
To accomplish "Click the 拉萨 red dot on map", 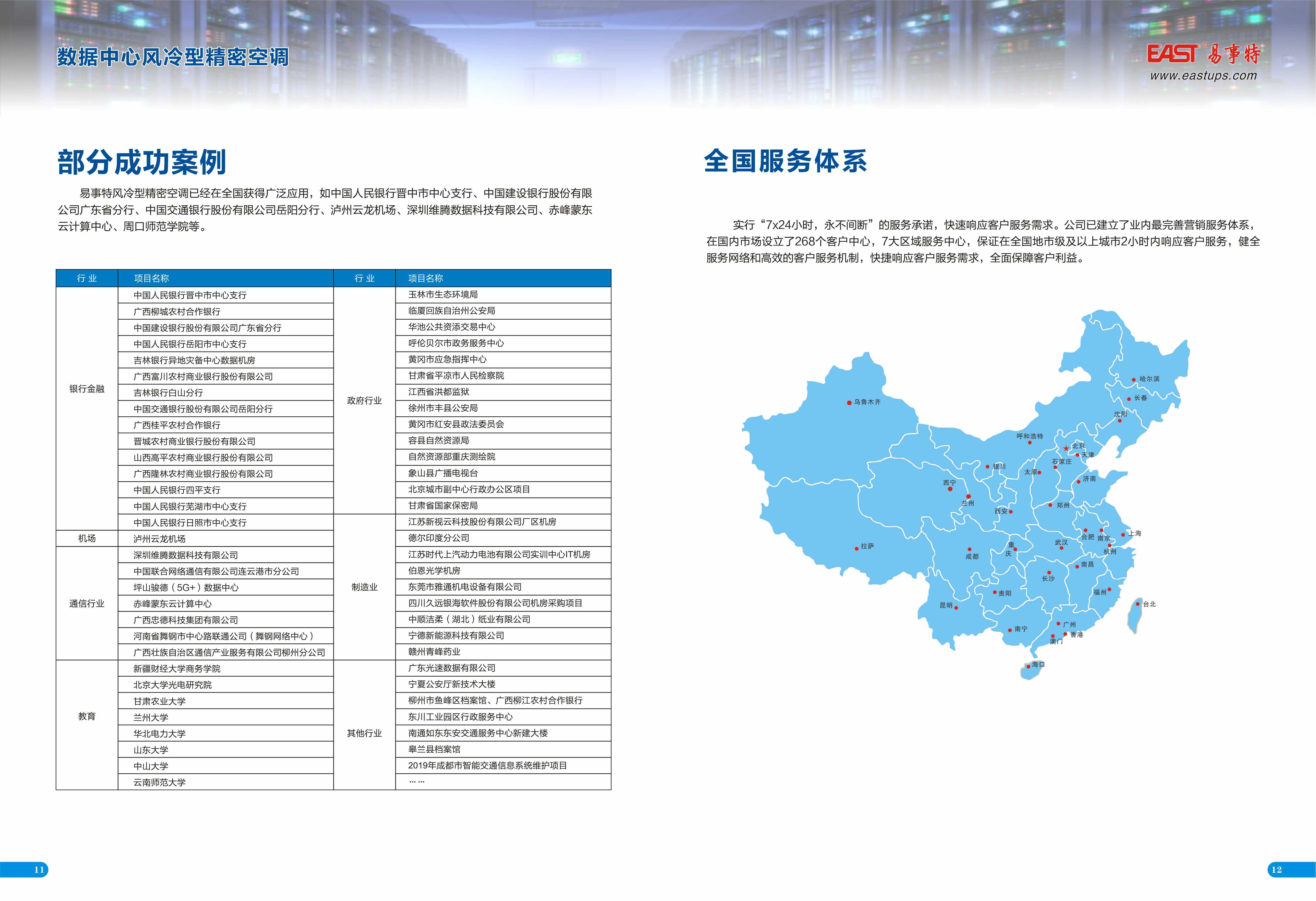I will tap(856, 548).
